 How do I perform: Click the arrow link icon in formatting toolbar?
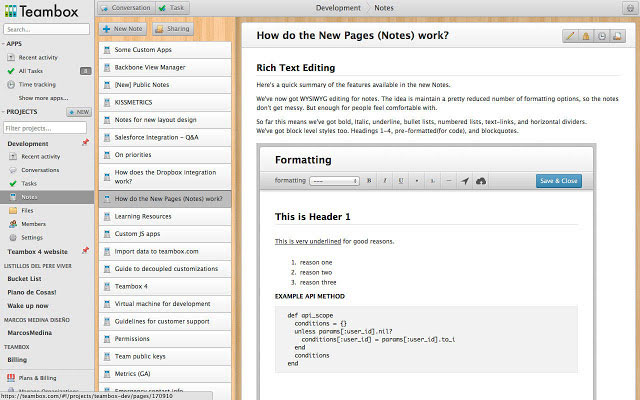464,181
